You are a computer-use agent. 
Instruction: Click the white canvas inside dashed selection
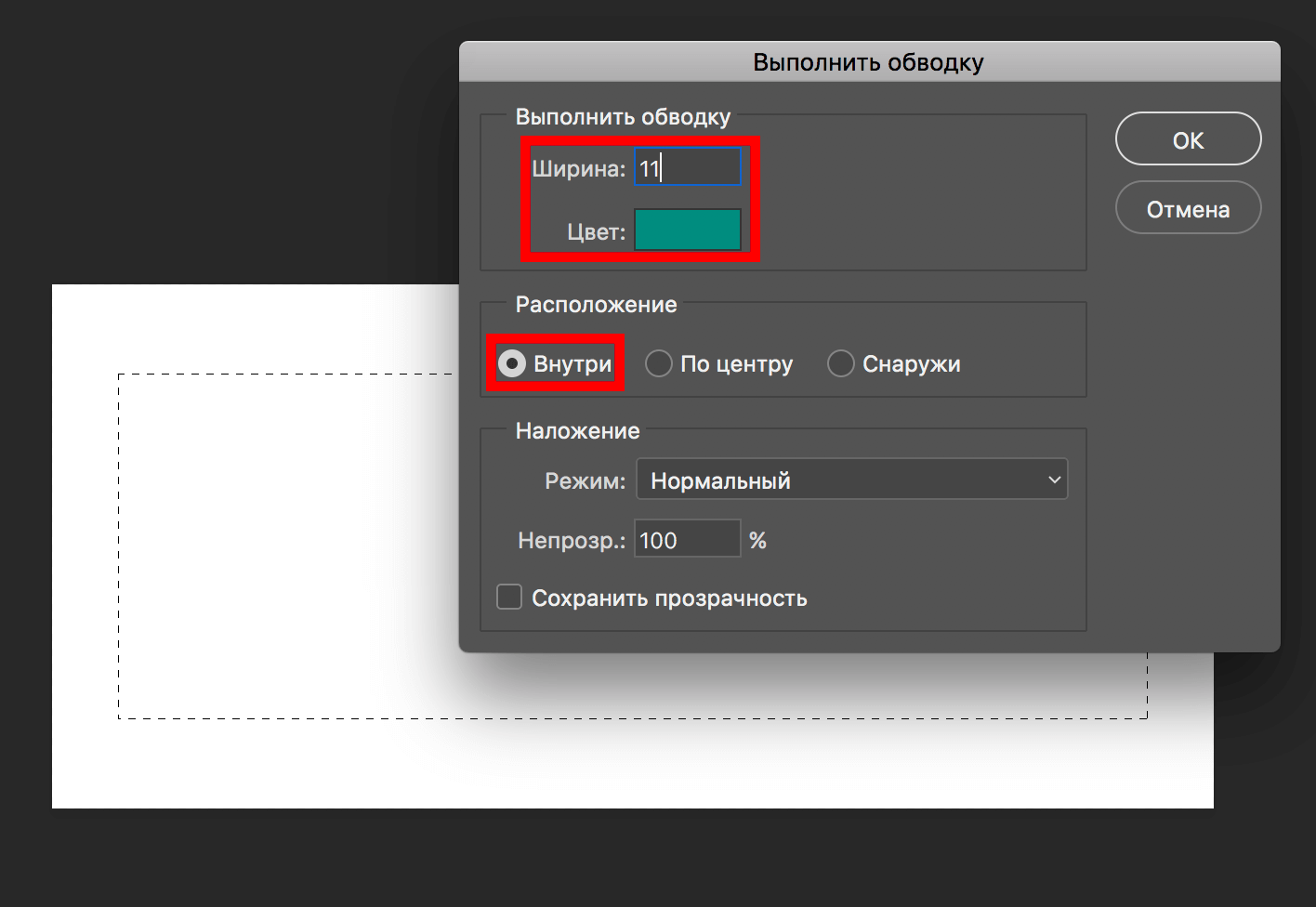point(279,548)
